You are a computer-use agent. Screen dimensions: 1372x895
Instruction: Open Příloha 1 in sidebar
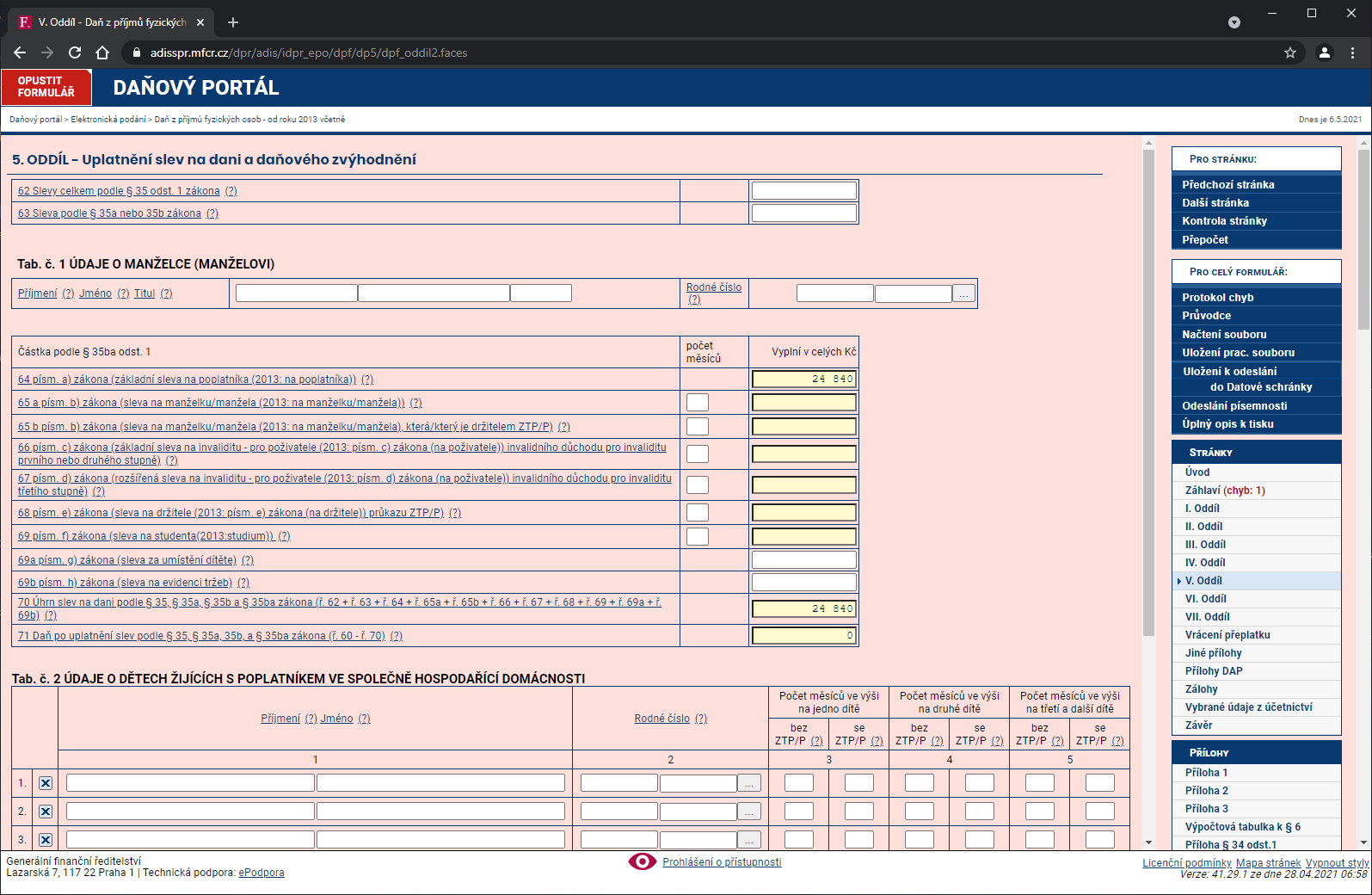click(x=1206, y=773)
